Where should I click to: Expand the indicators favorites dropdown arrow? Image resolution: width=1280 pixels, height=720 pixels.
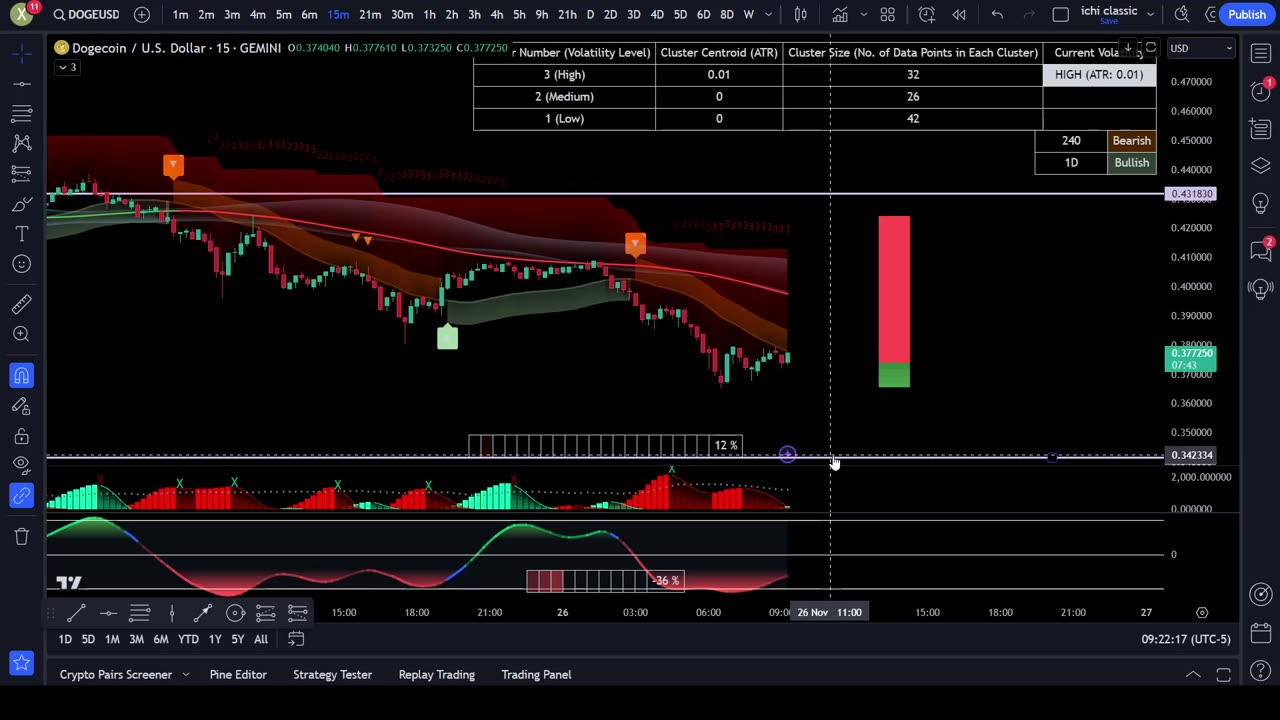pyautogui.click(x=863, y=14)
